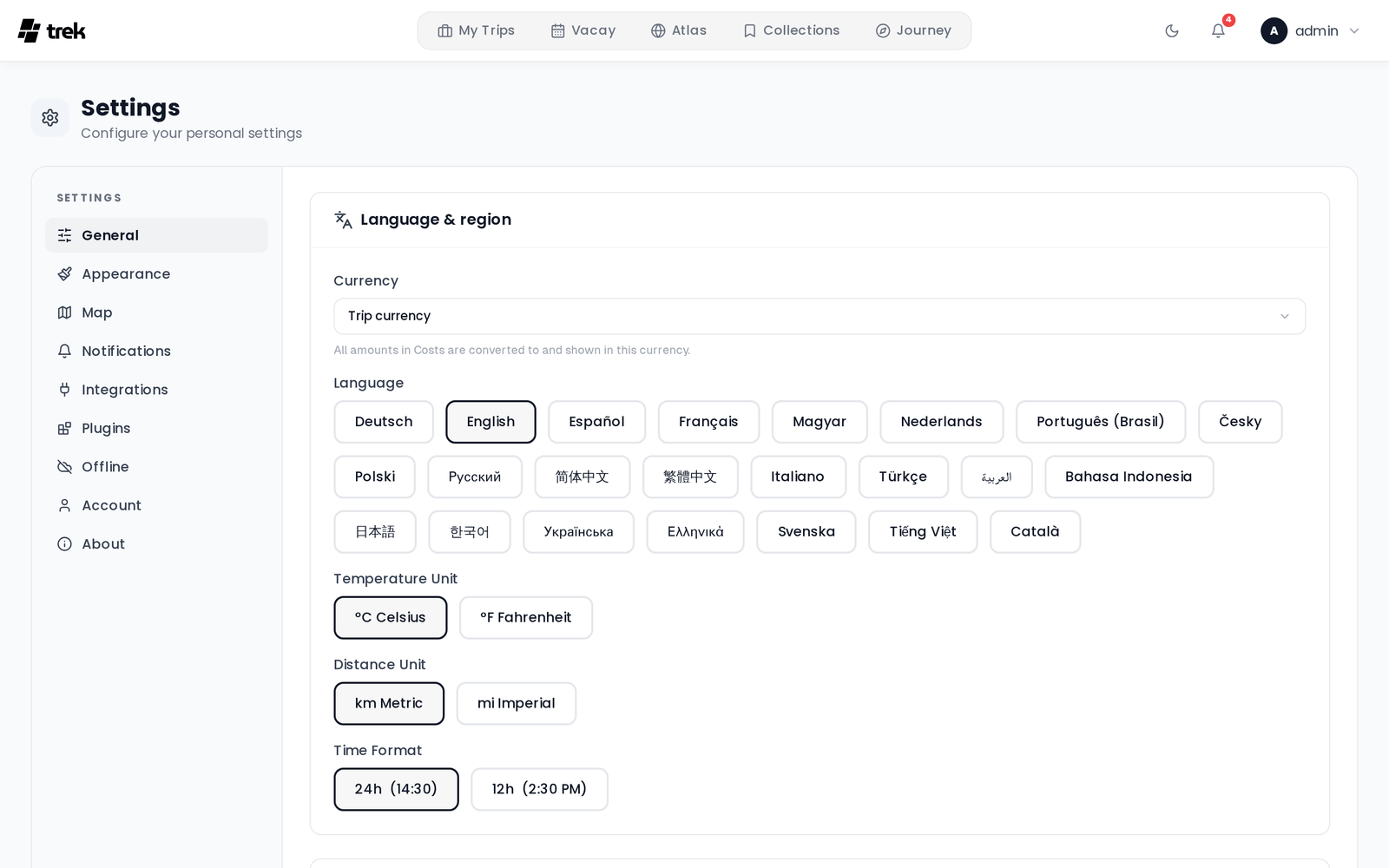Select mi Imperial distance unit

pos(517,704)
